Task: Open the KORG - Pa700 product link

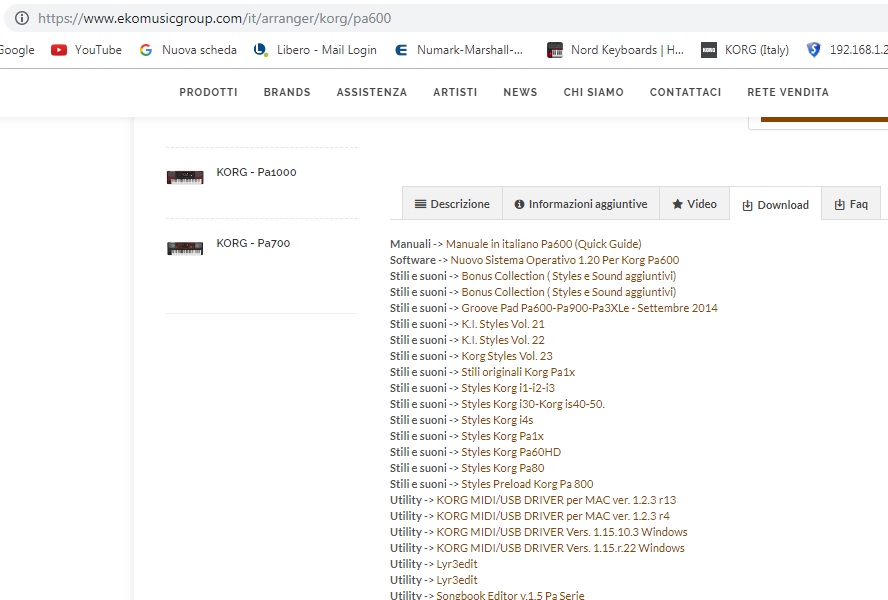Action: point(253,243)
